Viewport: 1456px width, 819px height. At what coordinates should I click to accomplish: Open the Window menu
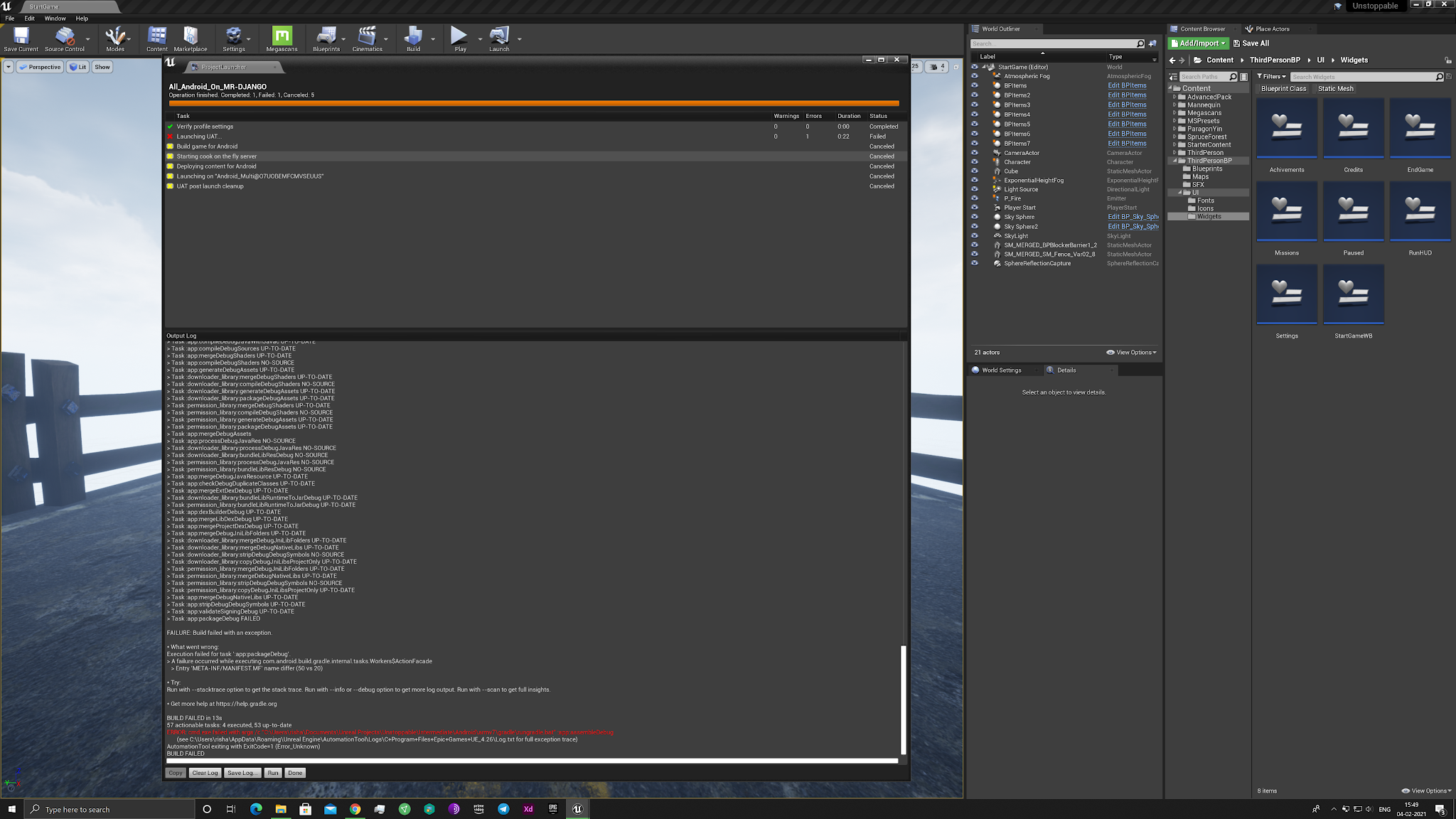(55, 18)
